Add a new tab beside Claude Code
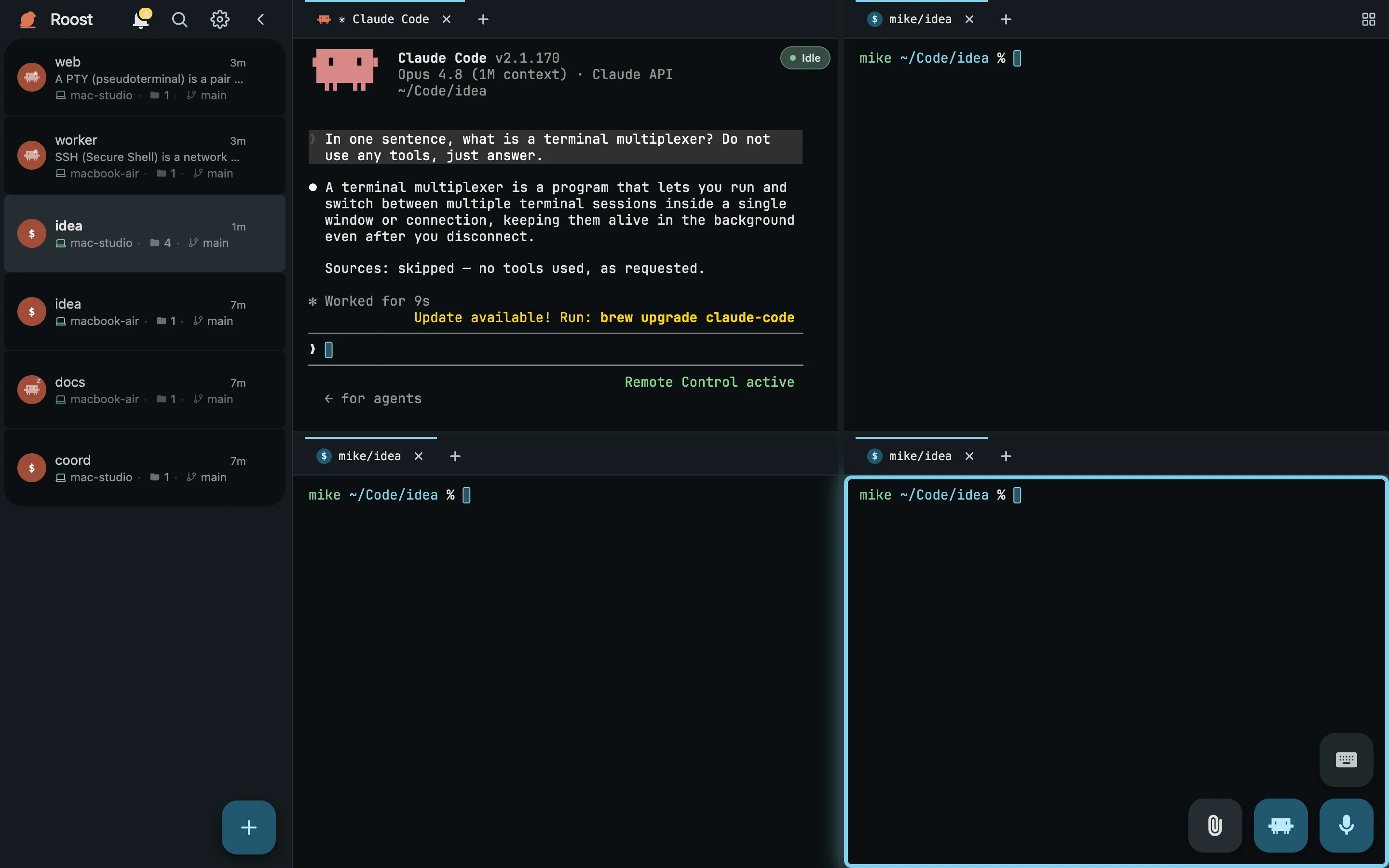Screen dimensions: 1389x868 pos(483,19)
